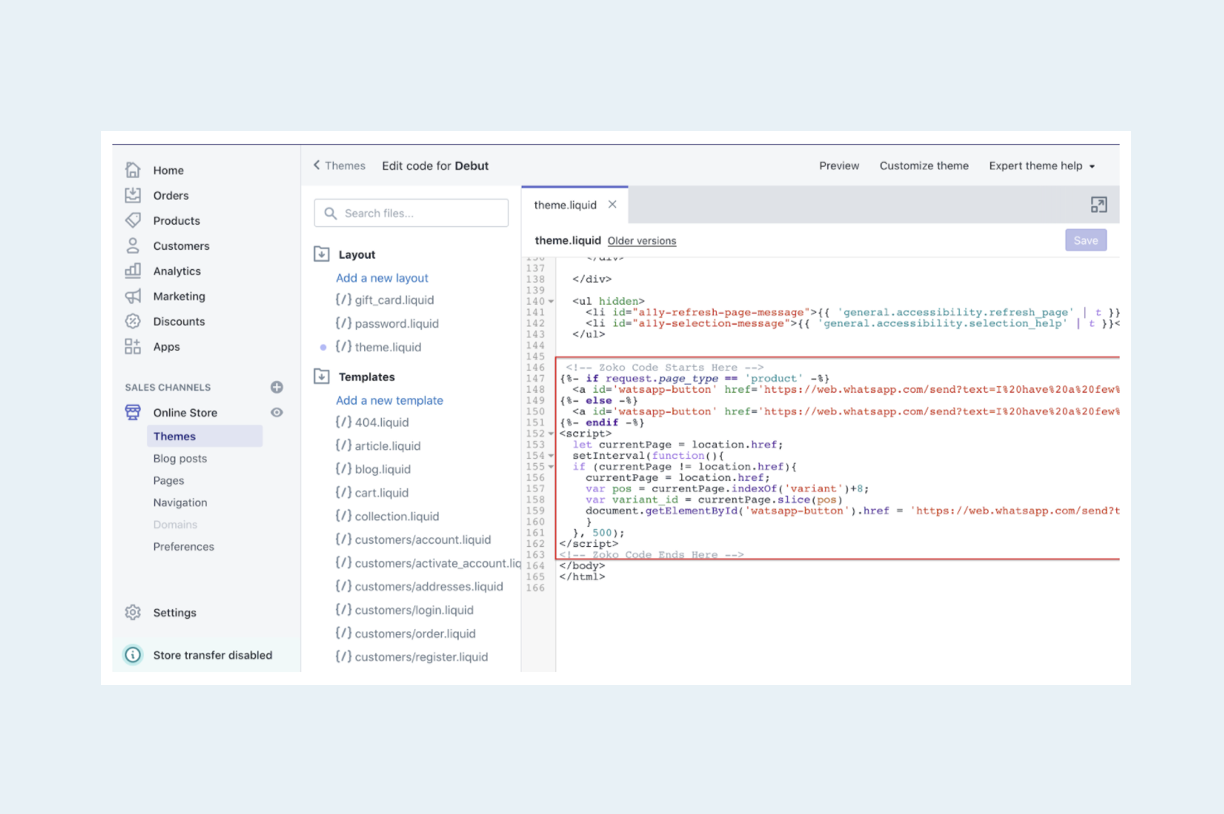Click the {/} icon beside blog.liquid
The image size is (1224, 814).
click(343, 469)
